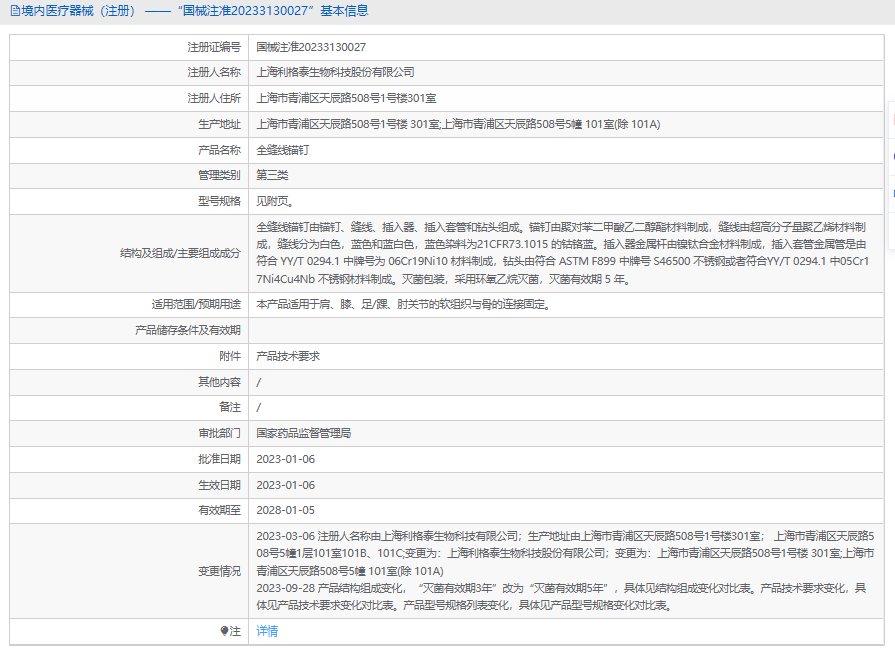
Task: Click product name 全缝线锚钉
Action: click(x=282, y=150)
